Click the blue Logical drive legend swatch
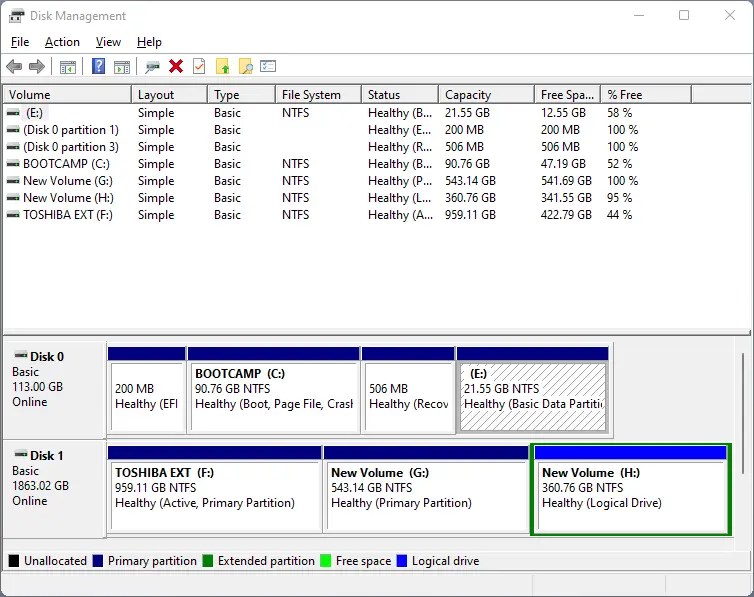Viewport: 754px width, 597px height. coord(402,561)
